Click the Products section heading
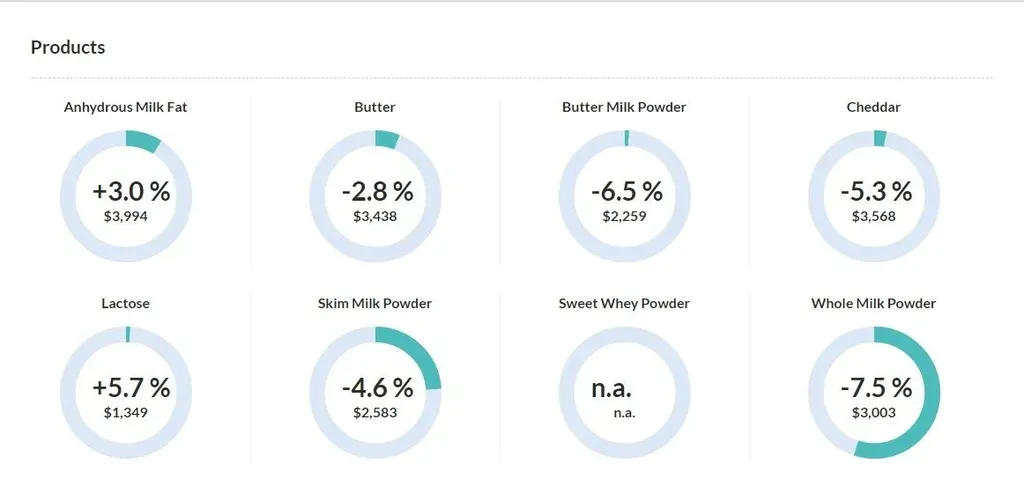1024x479 pixels. (68, 47)
